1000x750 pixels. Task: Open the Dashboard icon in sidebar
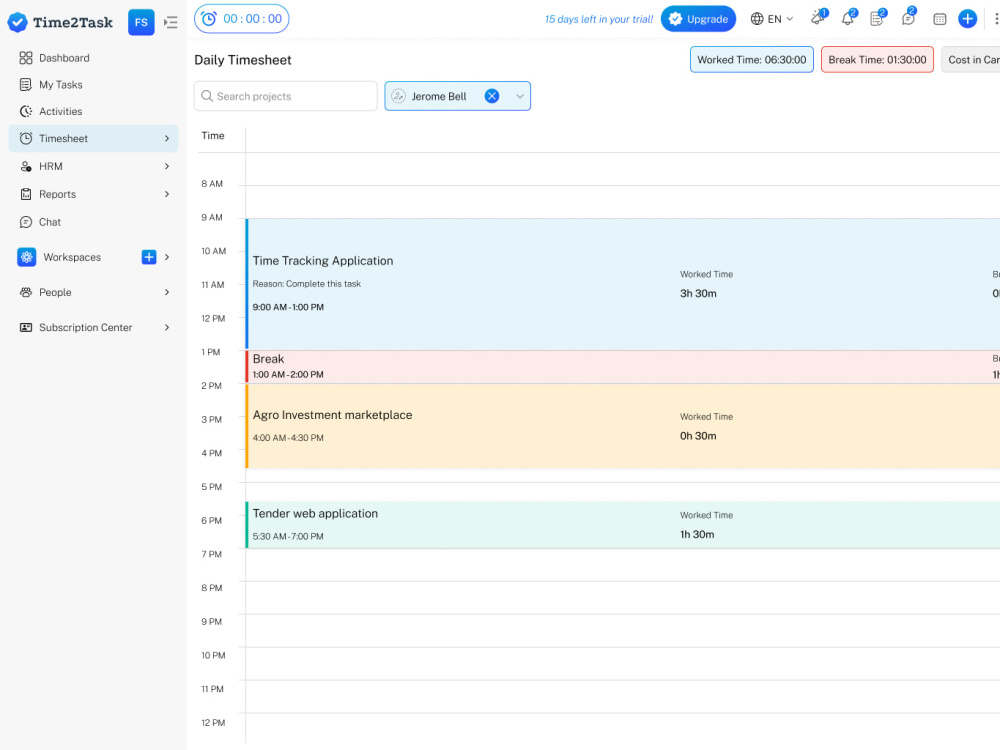pos(26,58)
